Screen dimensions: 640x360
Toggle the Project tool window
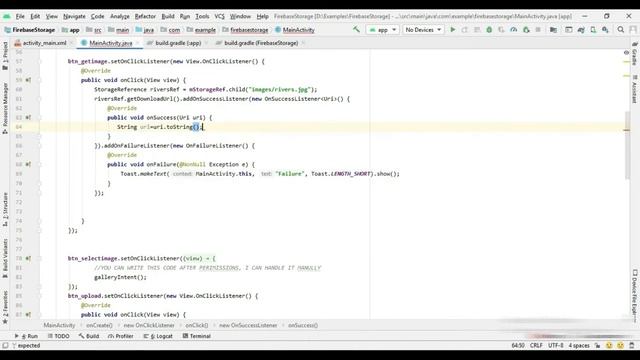click(5, 56)
